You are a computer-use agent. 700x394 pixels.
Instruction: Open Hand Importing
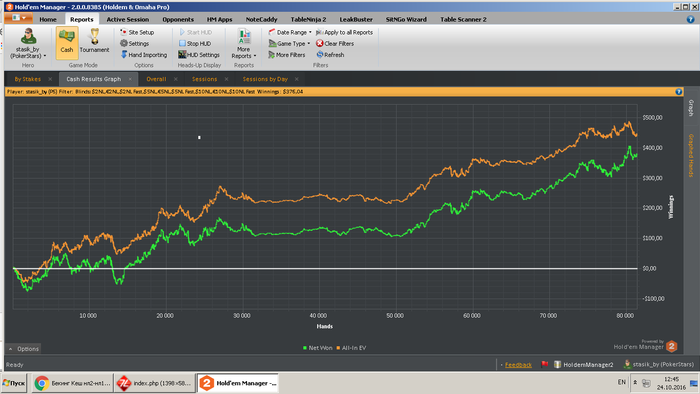(x=143, y=54)
